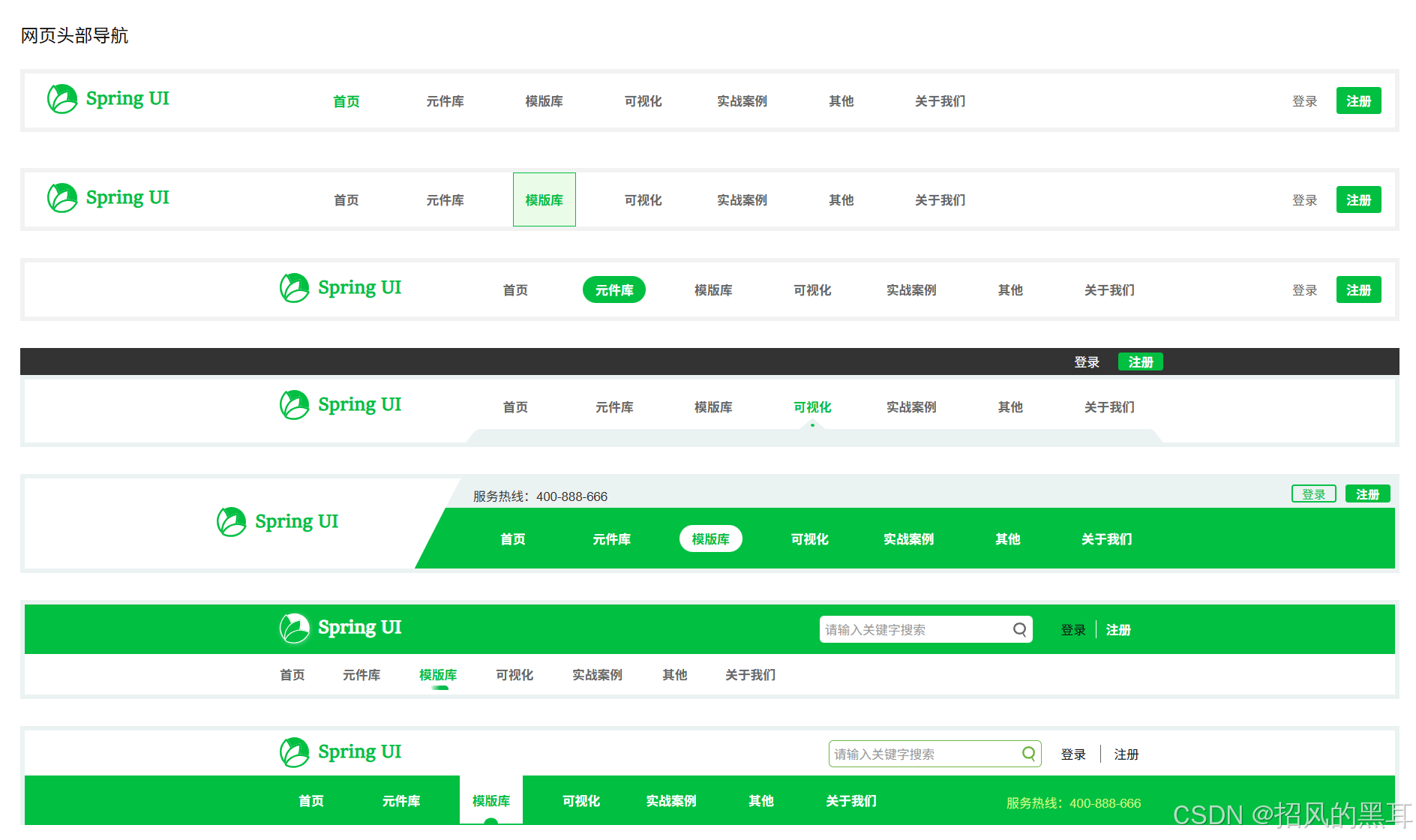
Task: Click the outlined 登录 button beside hotline bar
Action: (1314, 493)
